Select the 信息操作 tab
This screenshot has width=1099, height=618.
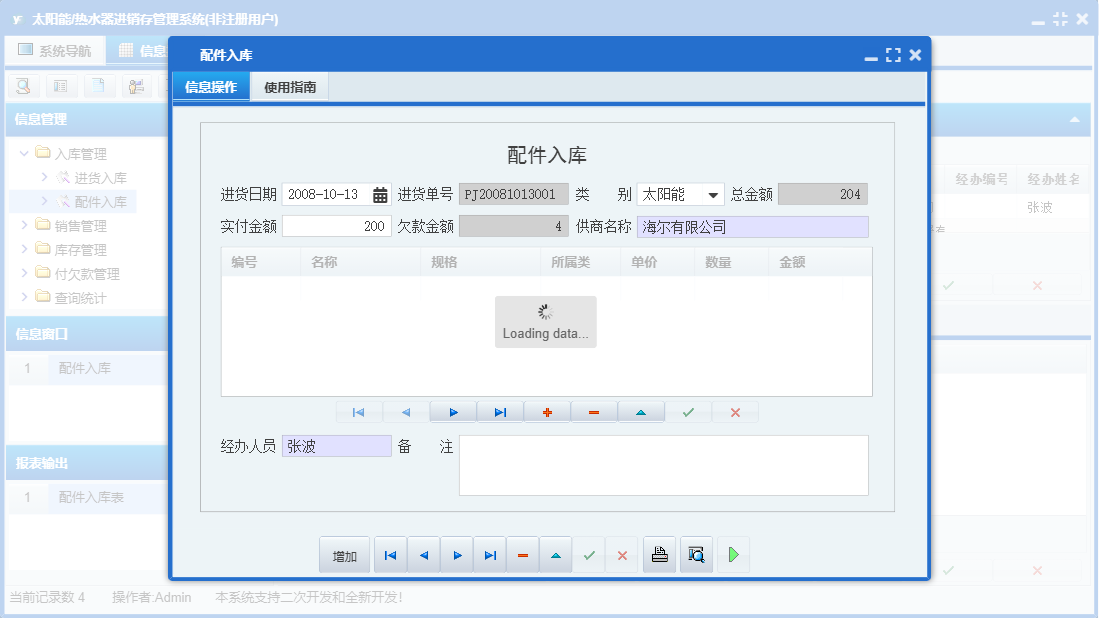point(211,86)
